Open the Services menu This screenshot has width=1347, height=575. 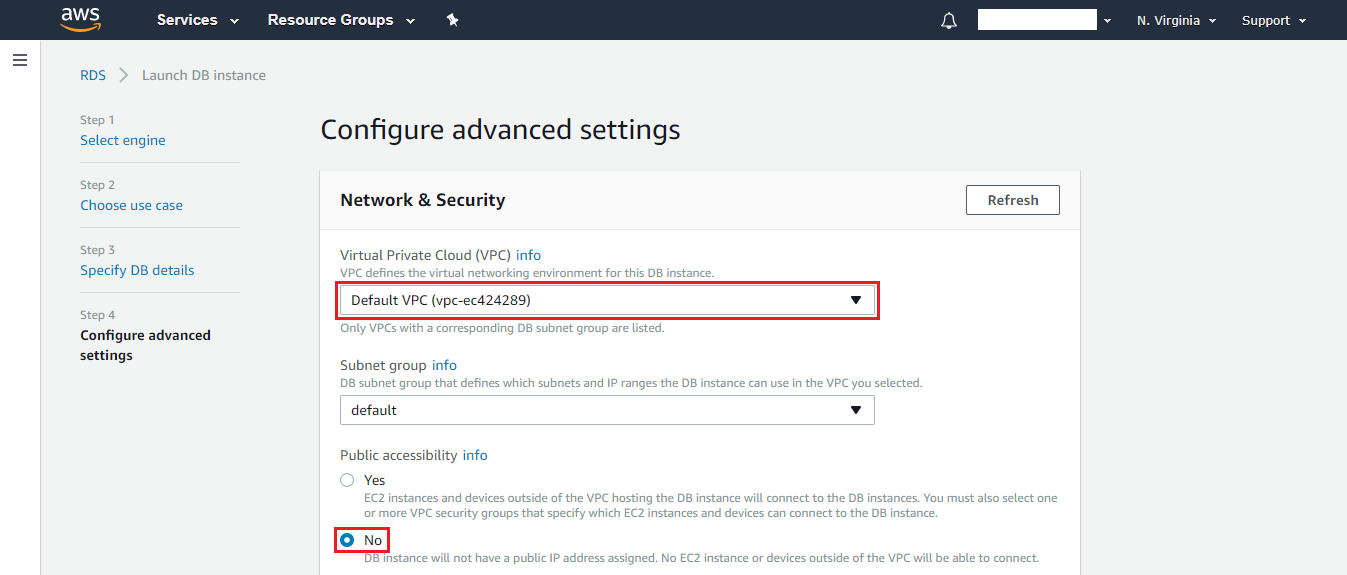(198, 20)
